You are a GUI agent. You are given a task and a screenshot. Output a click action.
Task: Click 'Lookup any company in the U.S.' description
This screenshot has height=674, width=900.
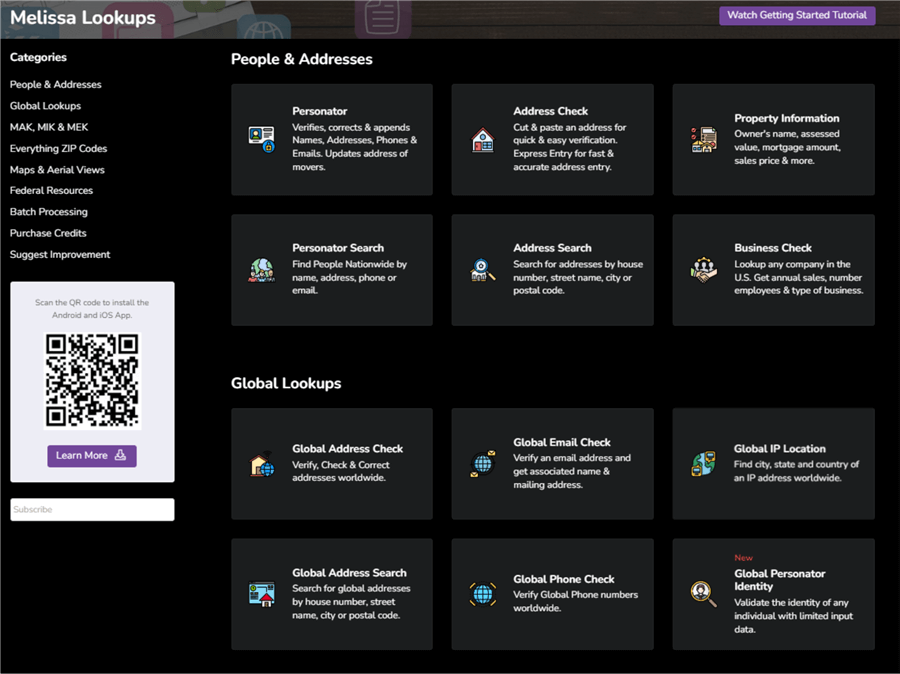798,277
